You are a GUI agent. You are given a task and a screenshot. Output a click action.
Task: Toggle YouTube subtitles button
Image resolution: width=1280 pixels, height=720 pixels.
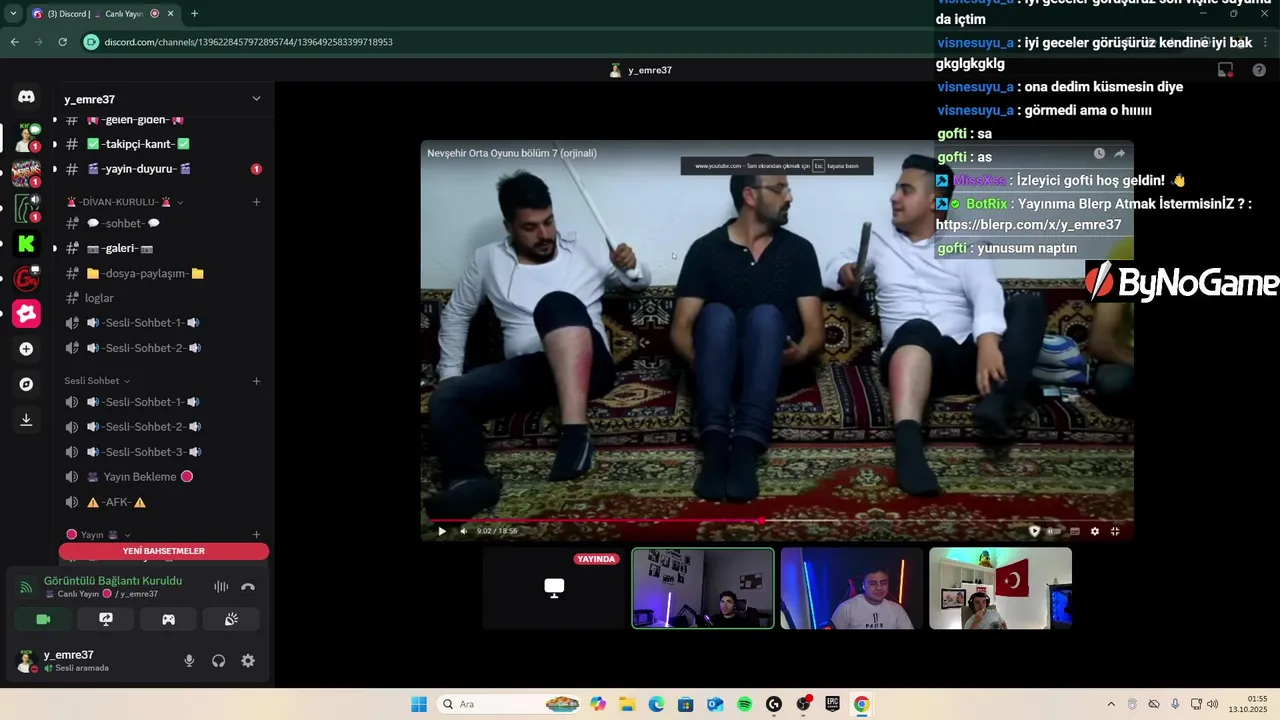1075,531
